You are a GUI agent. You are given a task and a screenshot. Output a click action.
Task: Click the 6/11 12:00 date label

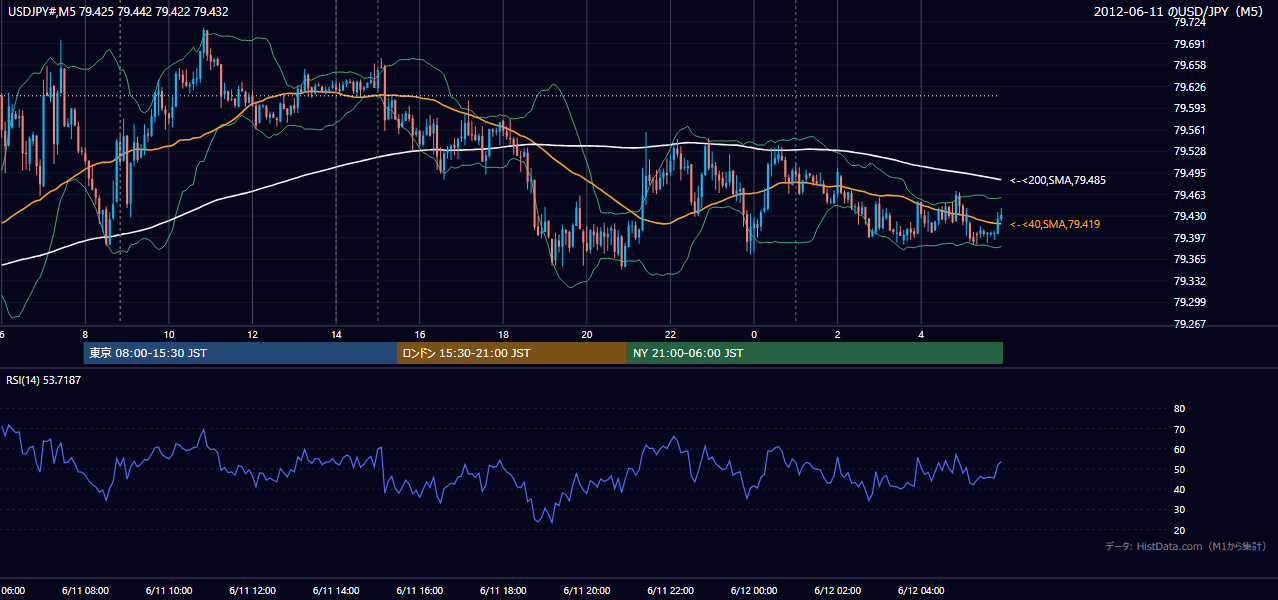[x=252, y=590]
